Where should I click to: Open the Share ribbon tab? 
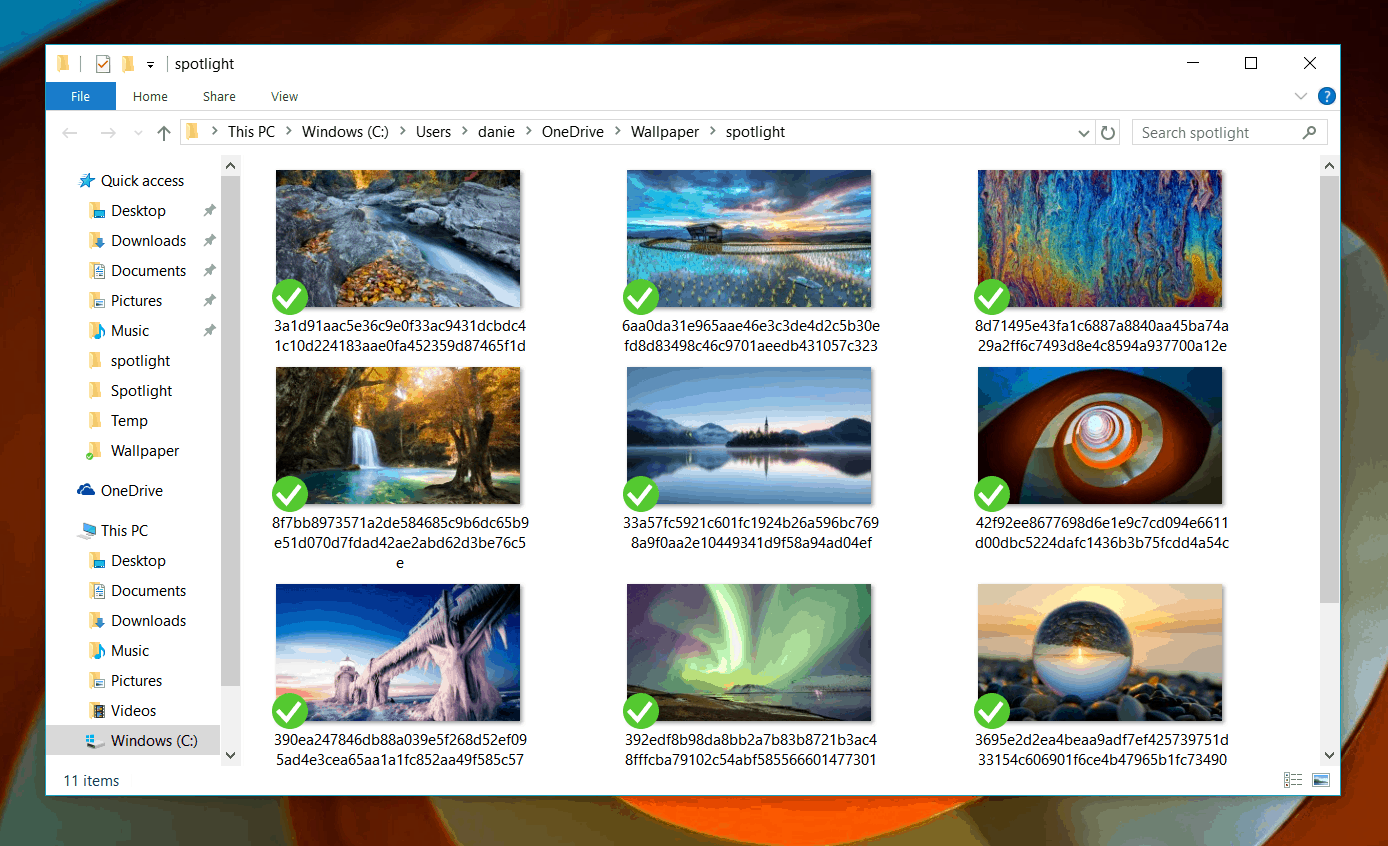pyautogui.click(x=219, y=96)
